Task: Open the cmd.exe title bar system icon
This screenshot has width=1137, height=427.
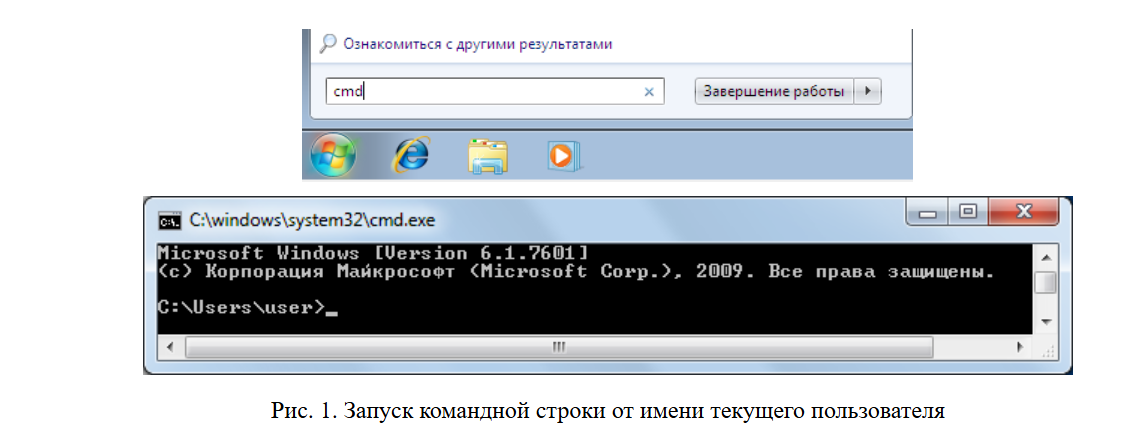Action: point(170,220)
